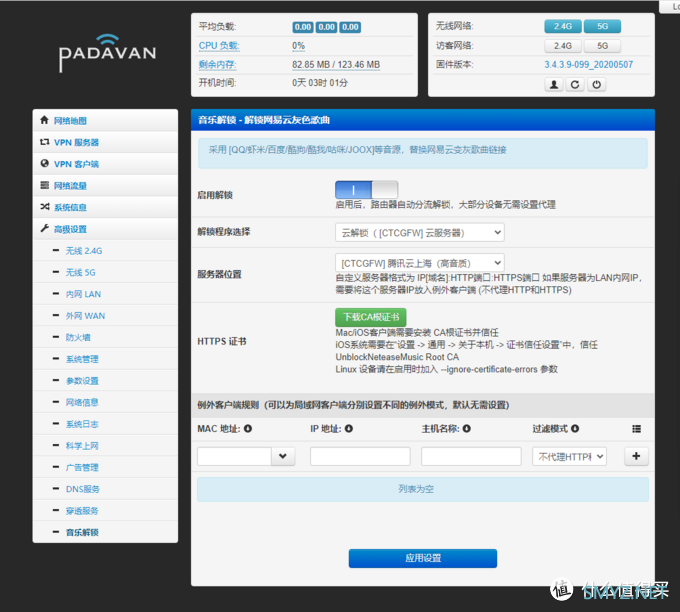Open 参数设置 submenu item

click(x=105, y=381)
